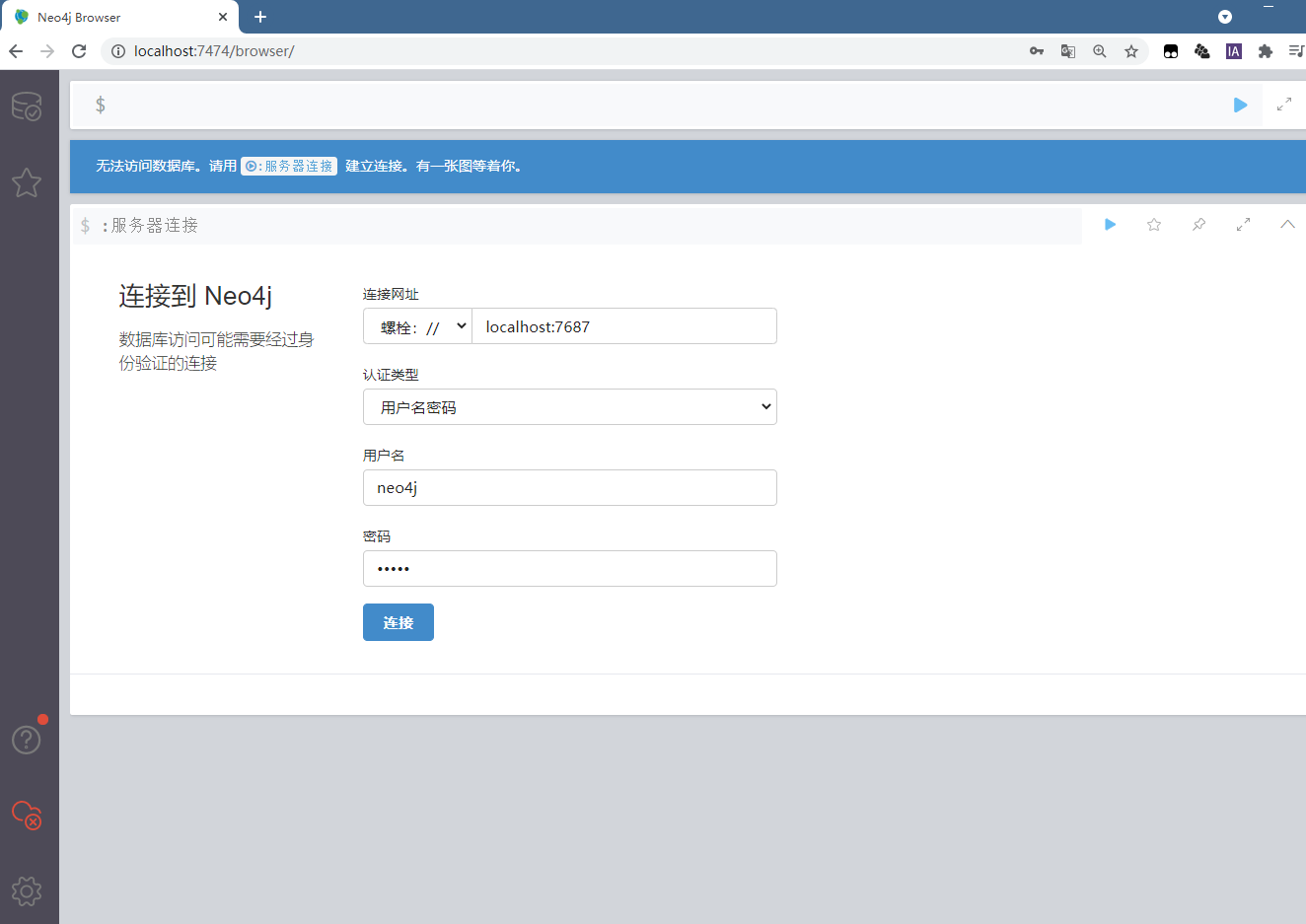
Task: Select the Neo4j Browser browser tab
Action: [x=109, y=17]
